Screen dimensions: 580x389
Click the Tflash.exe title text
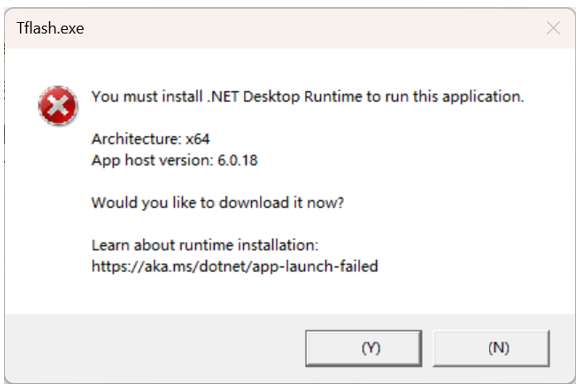click(50, 28)
